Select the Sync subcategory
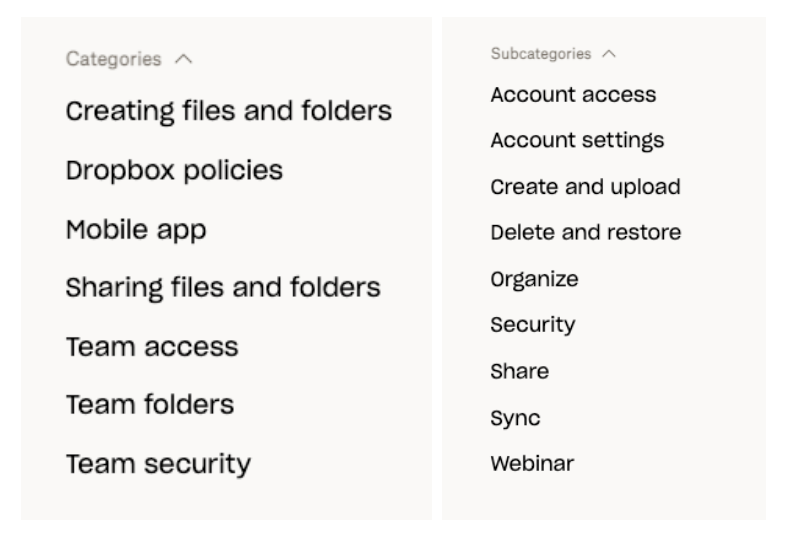 (x=515, y=417)
